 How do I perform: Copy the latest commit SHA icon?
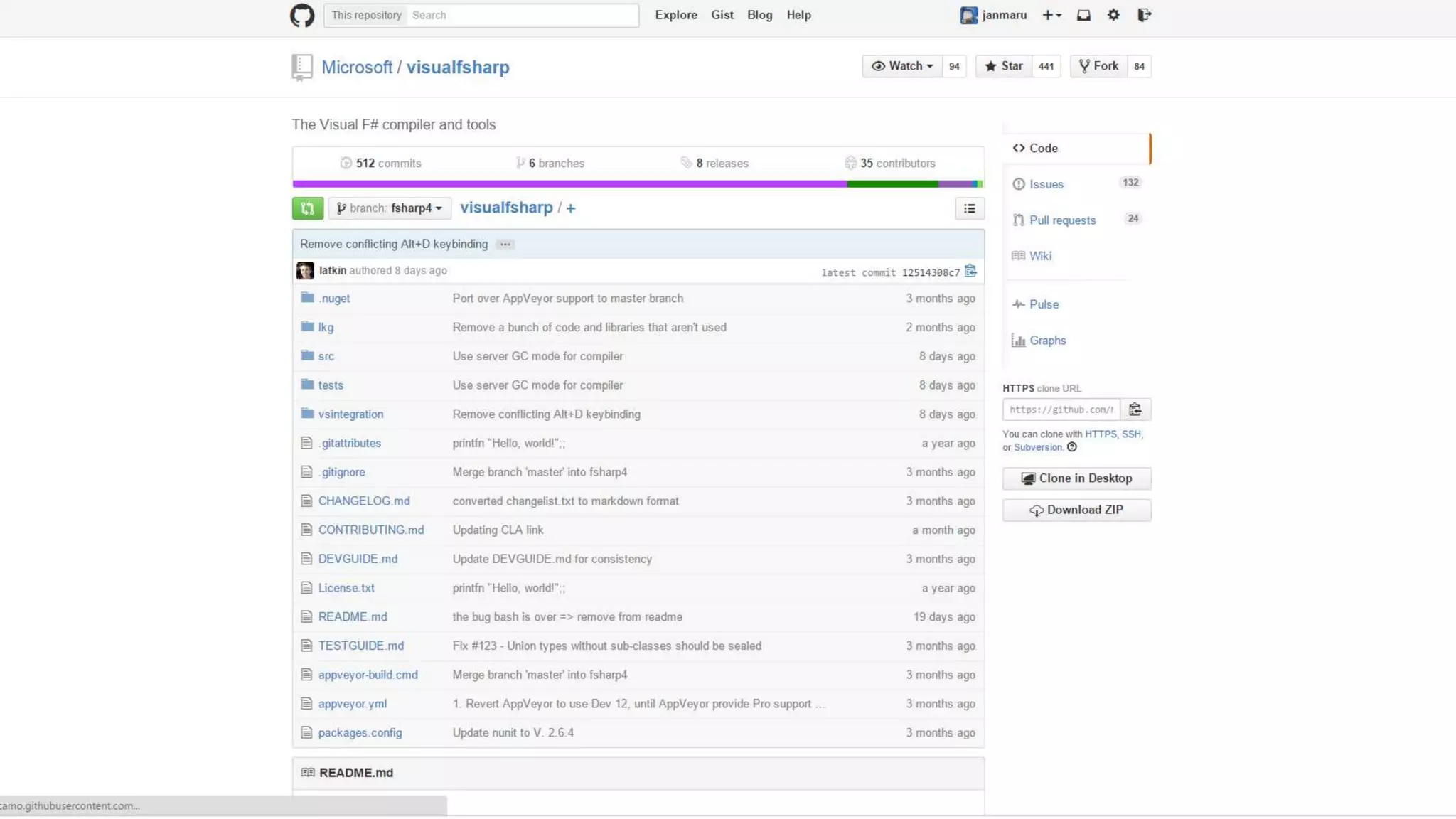coord(970,271)
